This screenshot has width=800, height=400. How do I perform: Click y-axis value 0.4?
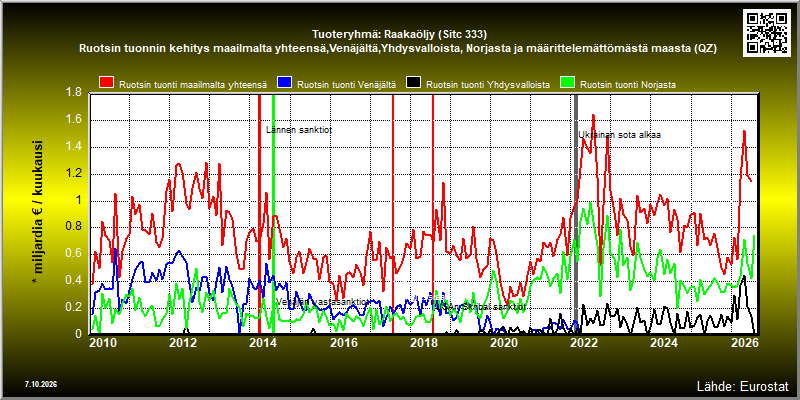pyautogui.click(x=74, y=280)
